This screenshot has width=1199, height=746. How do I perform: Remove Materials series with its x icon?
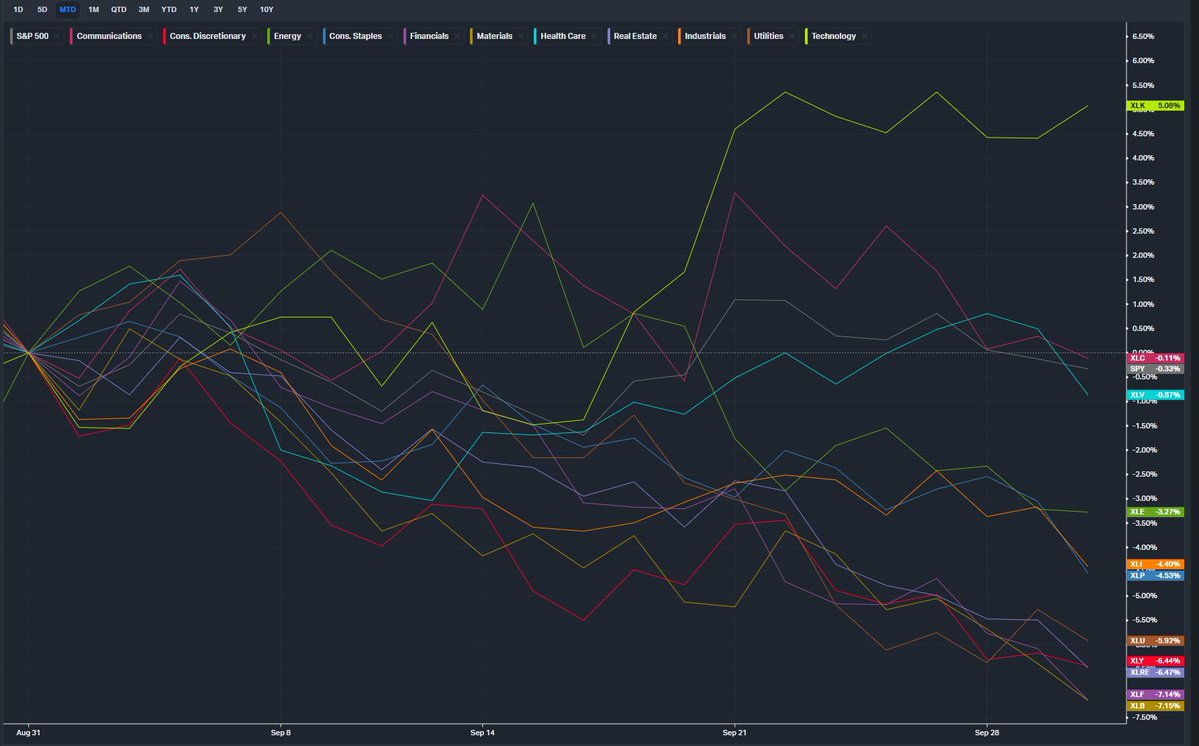point(521,36)
